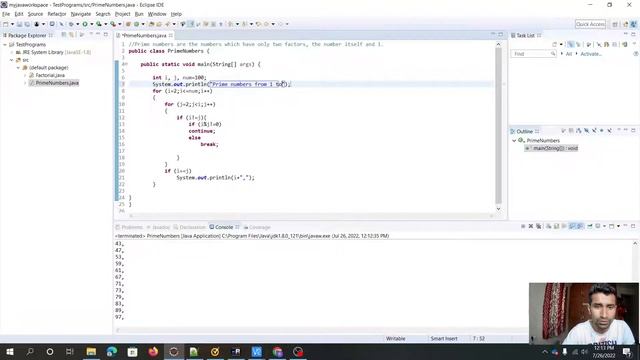This screenshot has width=640, height=360.
Task: Click the All filter link in Task List
Action: pos(569,54)
